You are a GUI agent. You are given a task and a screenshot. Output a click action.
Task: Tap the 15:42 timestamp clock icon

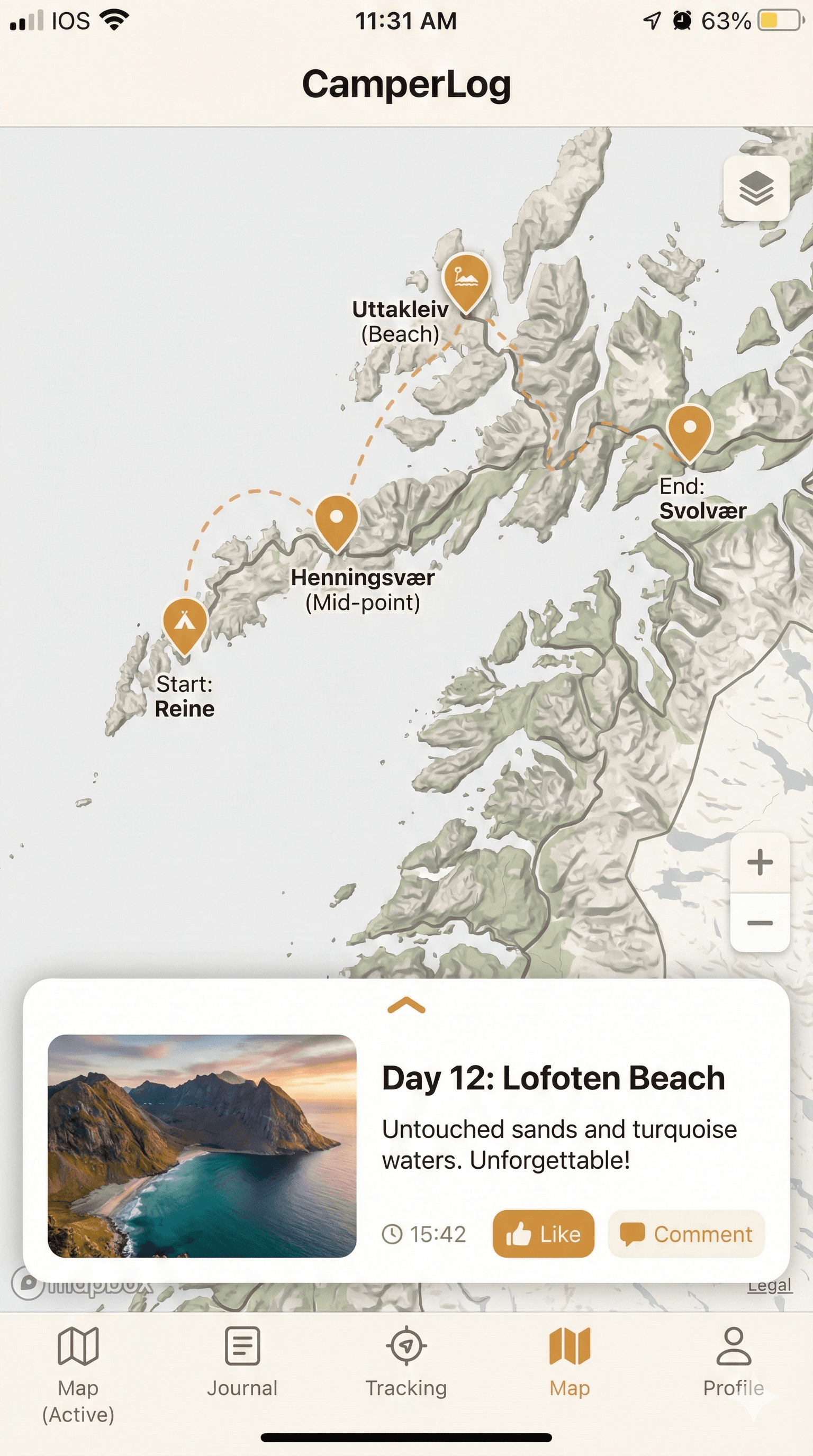(x=392, y=1234)
